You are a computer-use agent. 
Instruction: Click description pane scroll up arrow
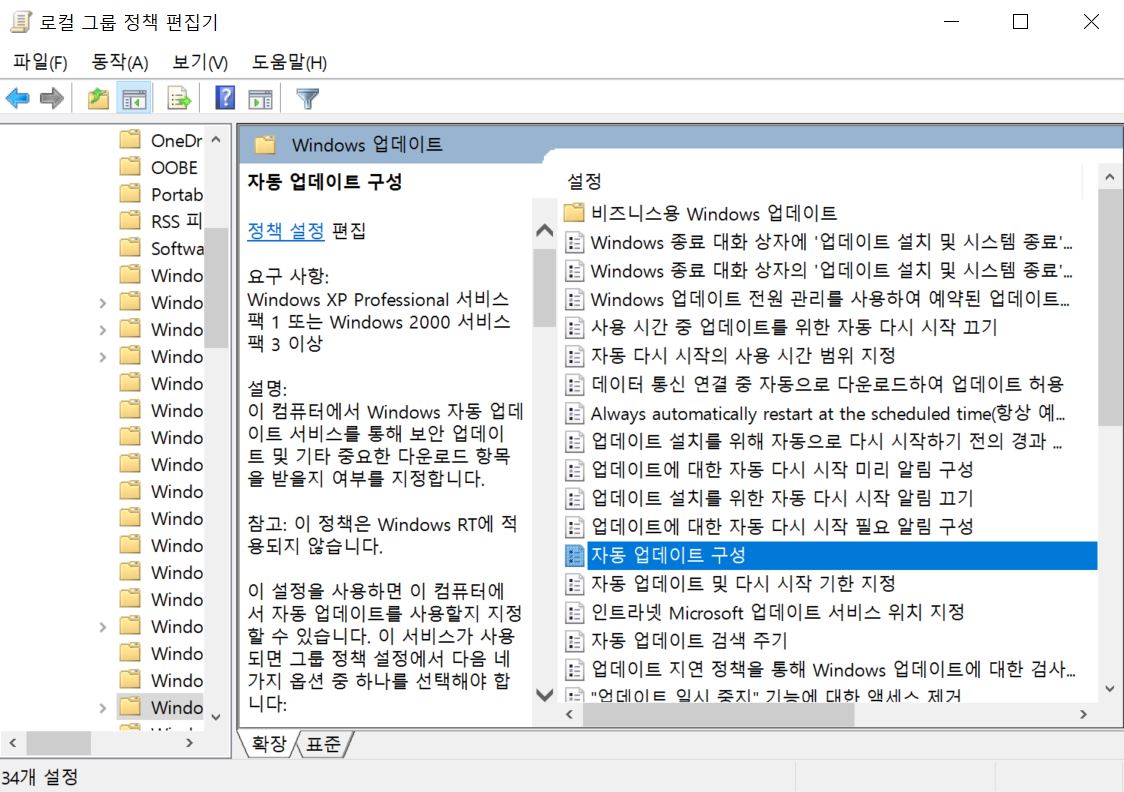click(x=545, y=231)
